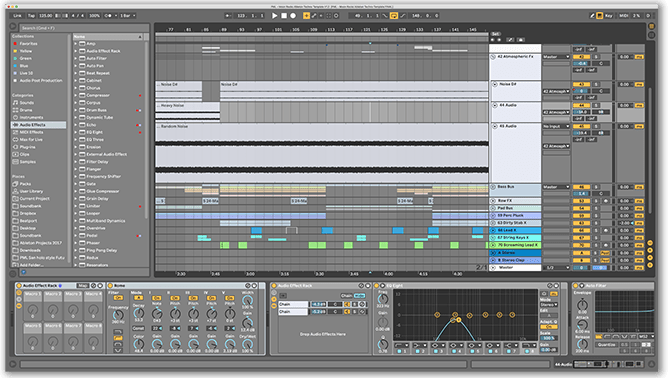The width and height of the screenshot is (672, 378).
Task: Toggle the Automation Arm button
Action: click(314, 15)
